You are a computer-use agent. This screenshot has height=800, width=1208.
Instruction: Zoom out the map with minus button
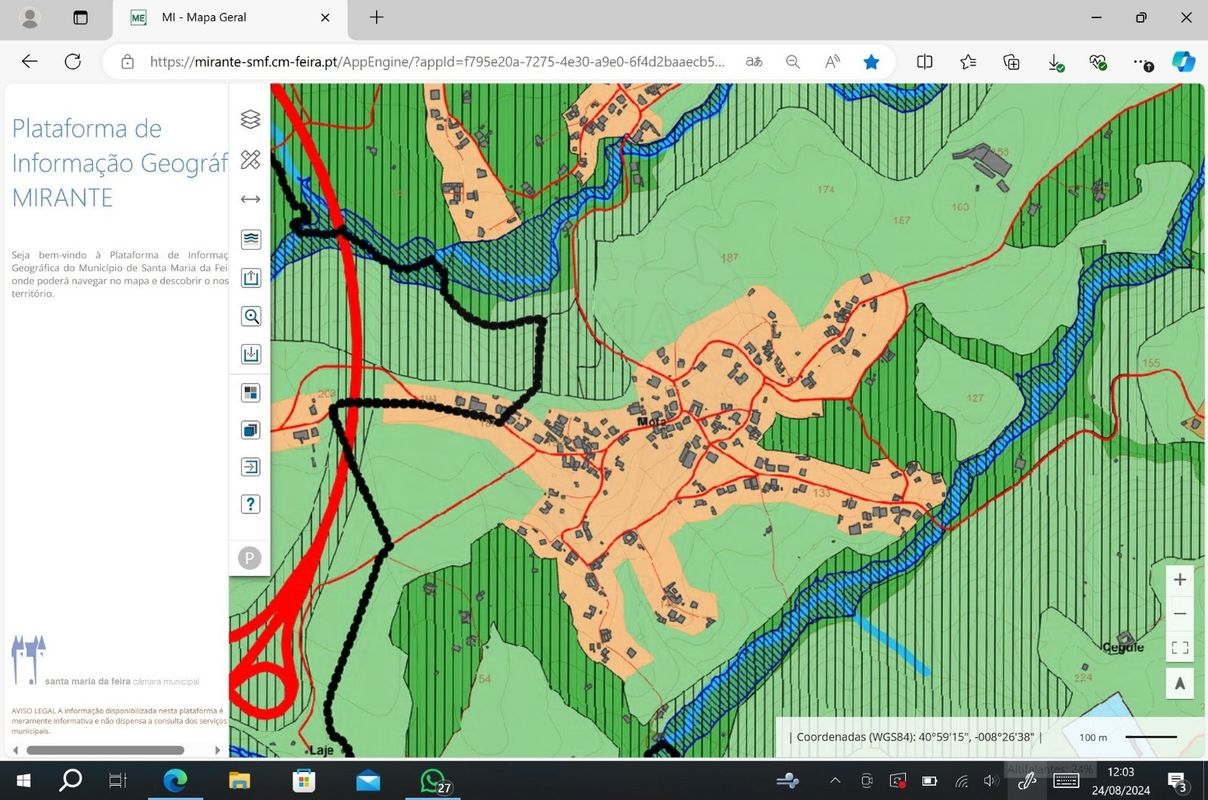pos(1180,613)
